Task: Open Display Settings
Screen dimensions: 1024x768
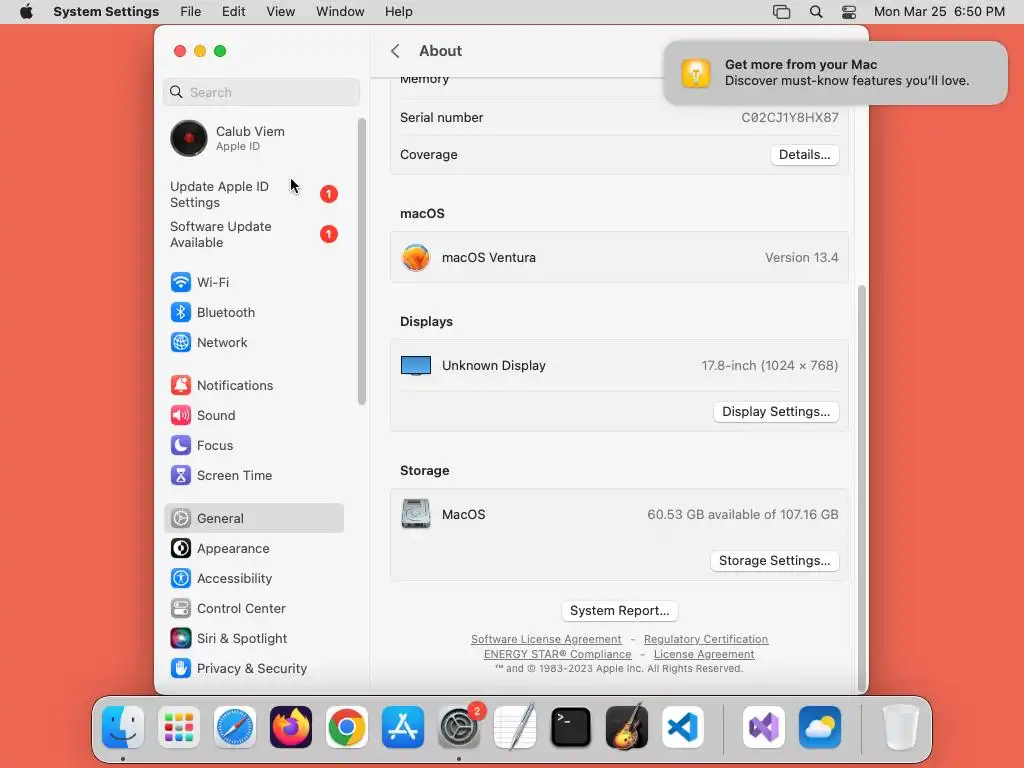Action: point(776,412)
